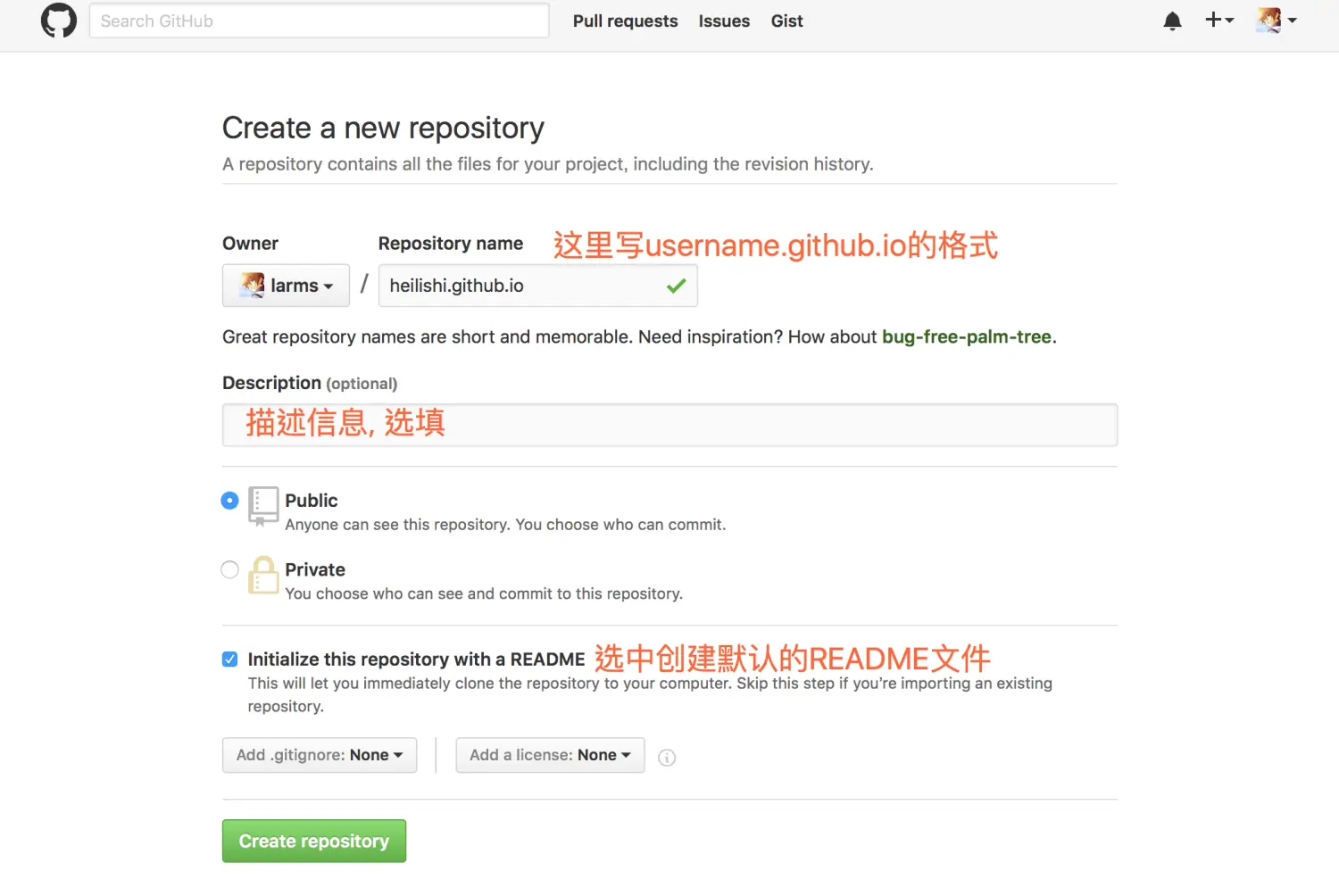Click the Owner label
The image size is (1339, 896).
pyautogui.click(x=250, y=244)
